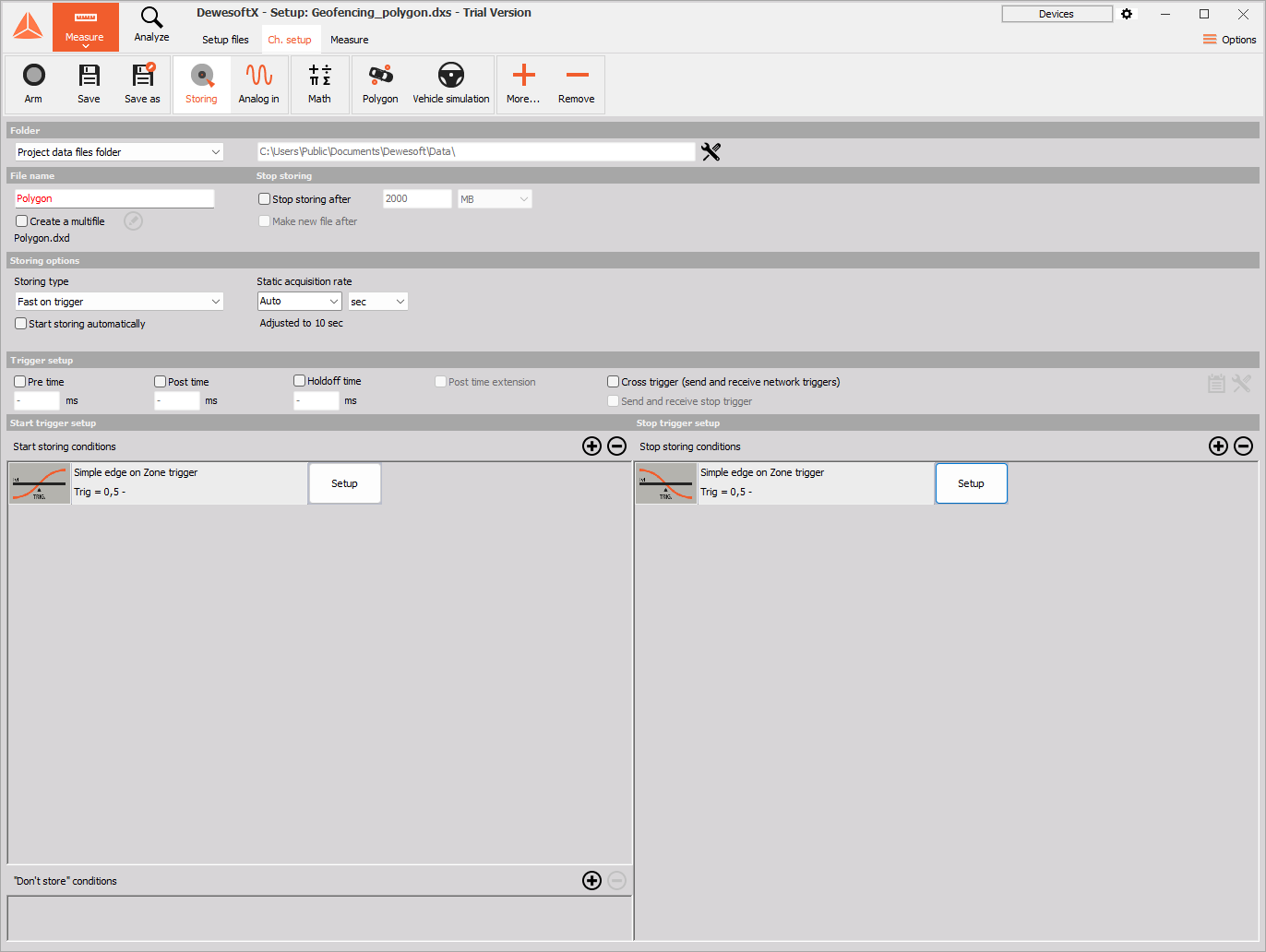Image resolution: width=1266 pixels, height=952 pixels.
Task: Open Setup for start trigger condition
Action: click(x=344, y=483)
